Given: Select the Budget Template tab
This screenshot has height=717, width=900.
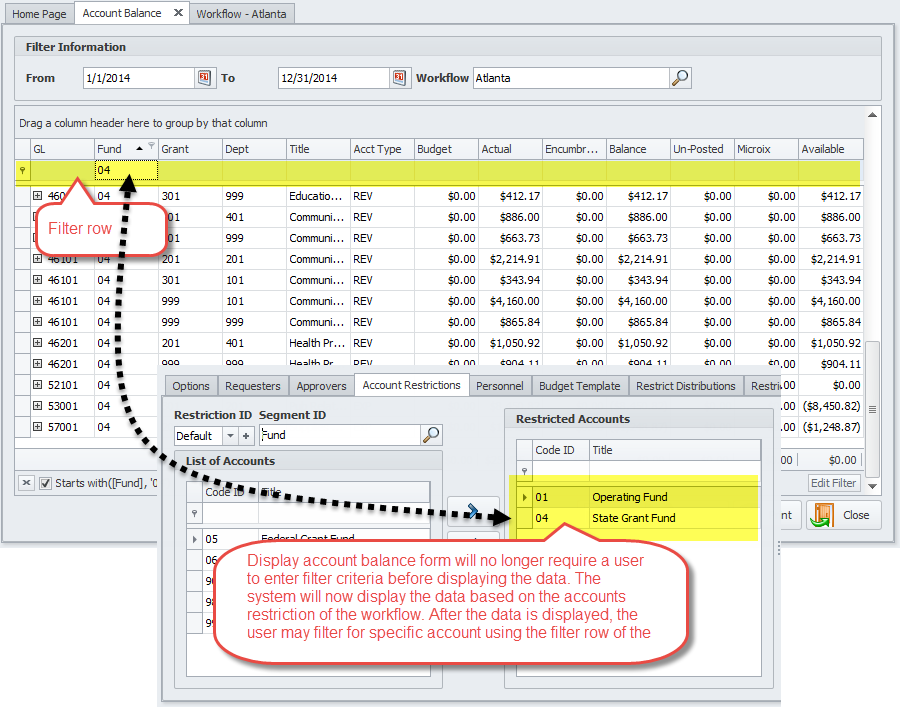Looking at the screenshot, I should [579, 386].
